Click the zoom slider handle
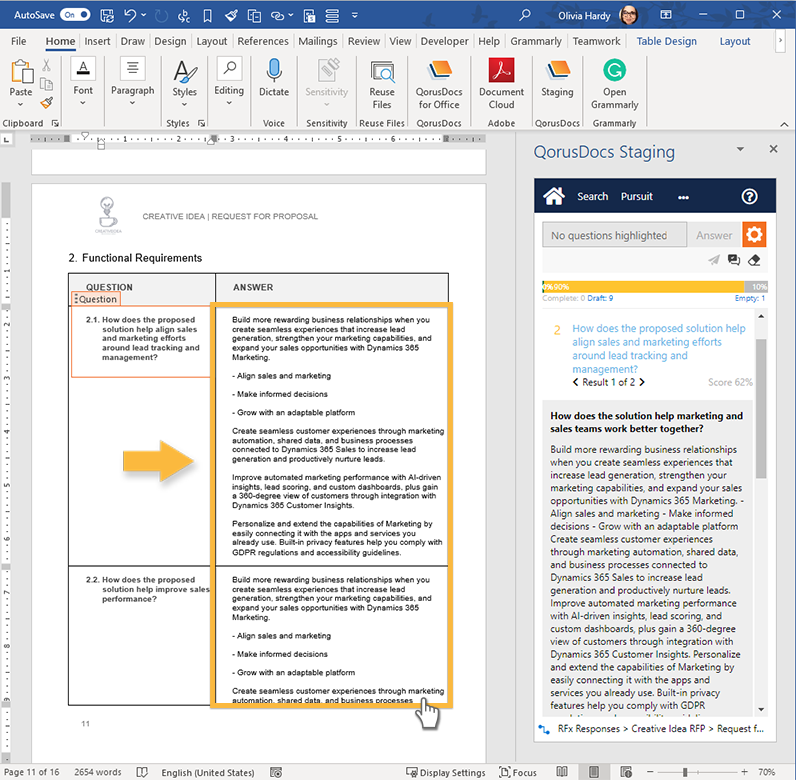Image resolution: width=796 pixels, height=780 pixels. coord(685,772)
